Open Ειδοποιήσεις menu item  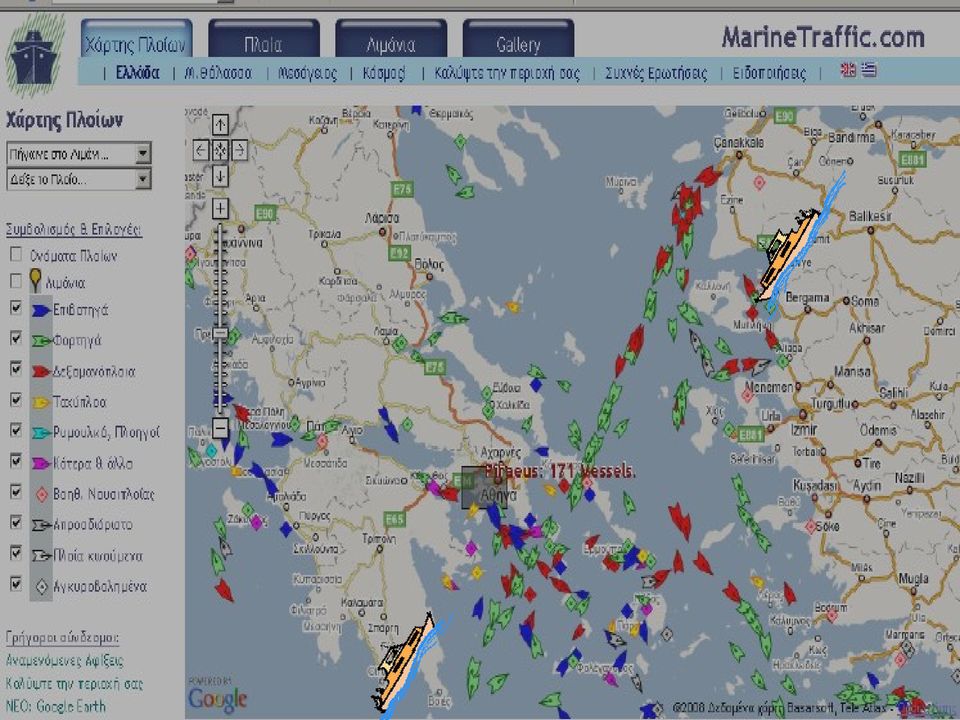(770, 73)
